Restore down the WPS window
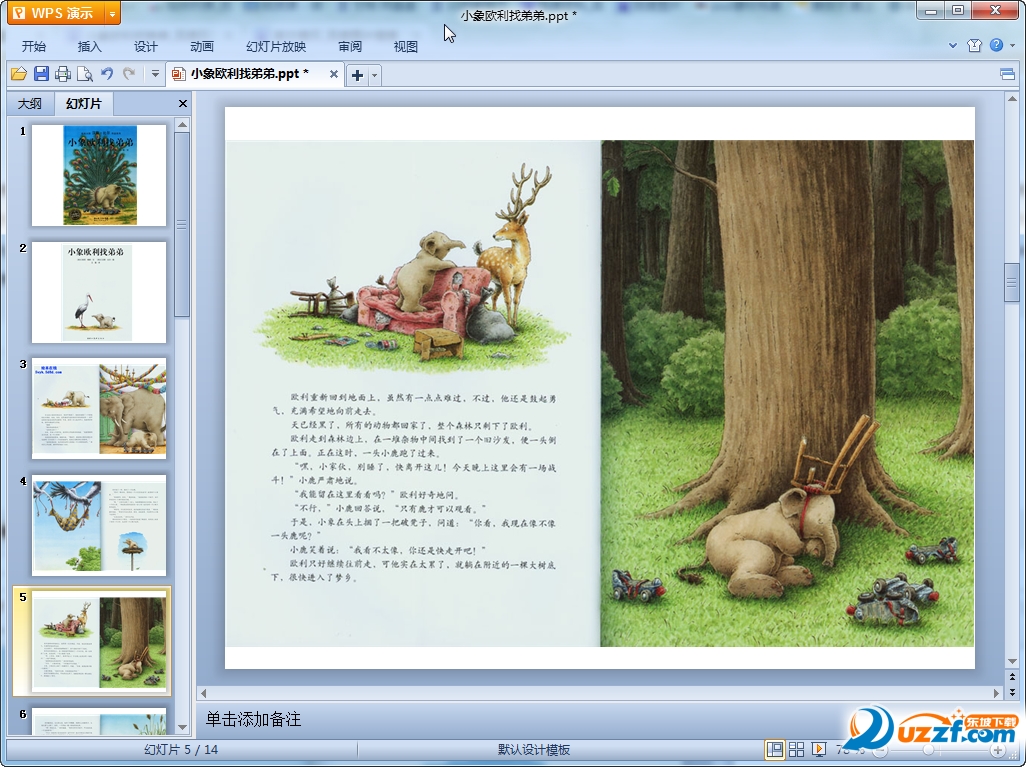The width and height of the screenshot is (1026, 767). pyautogui.click(x=958, y=10)
